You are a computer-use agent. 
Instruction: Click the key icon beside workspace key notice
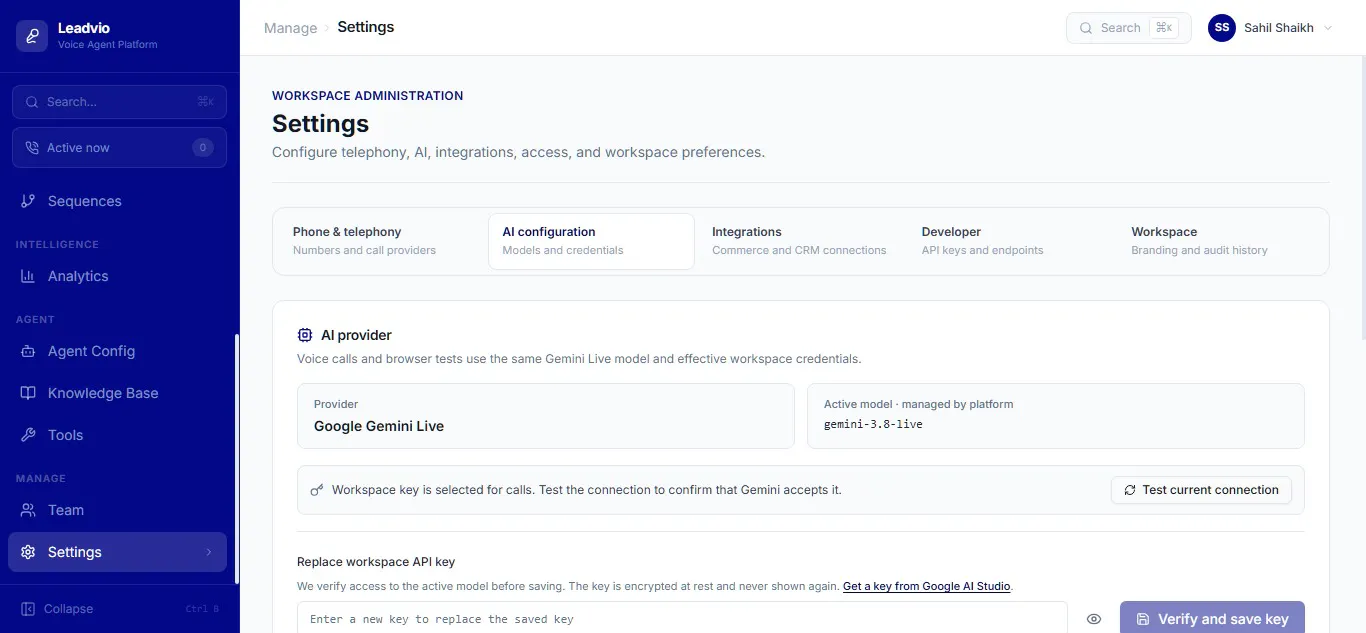pos(317,490)
